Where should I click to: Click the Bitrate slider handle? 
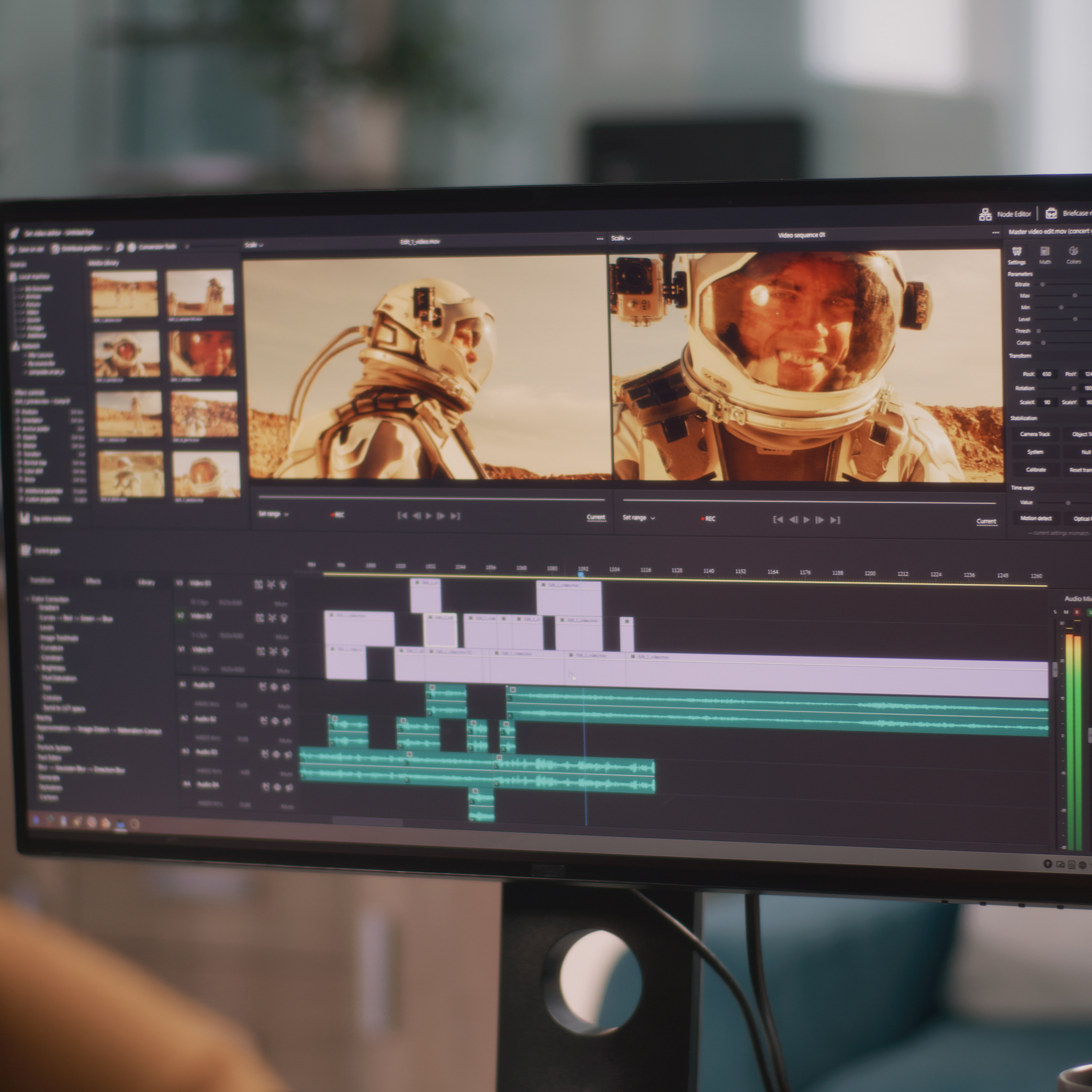1042,284
